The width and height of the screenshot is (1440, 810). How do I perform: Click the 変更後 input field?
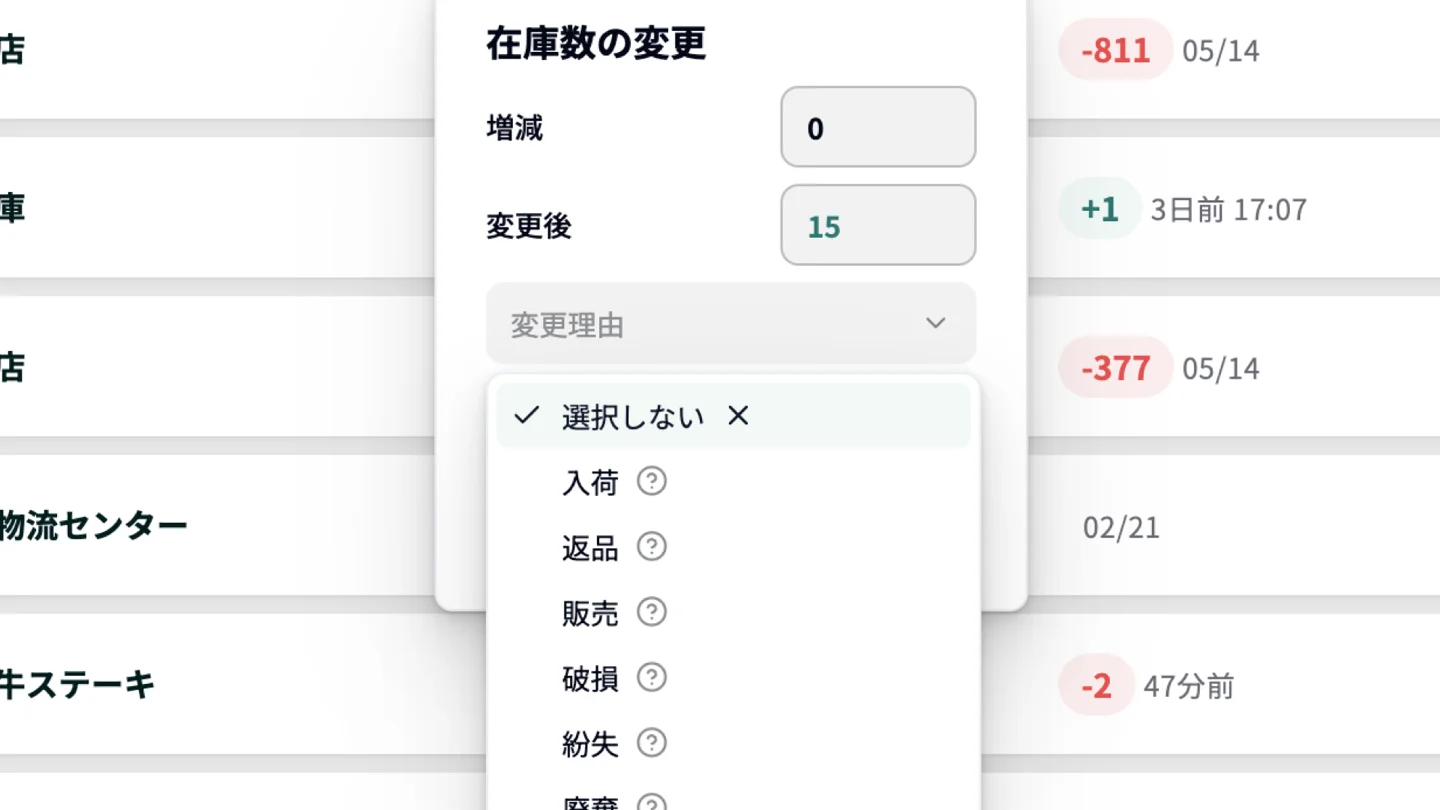[877, 226]
